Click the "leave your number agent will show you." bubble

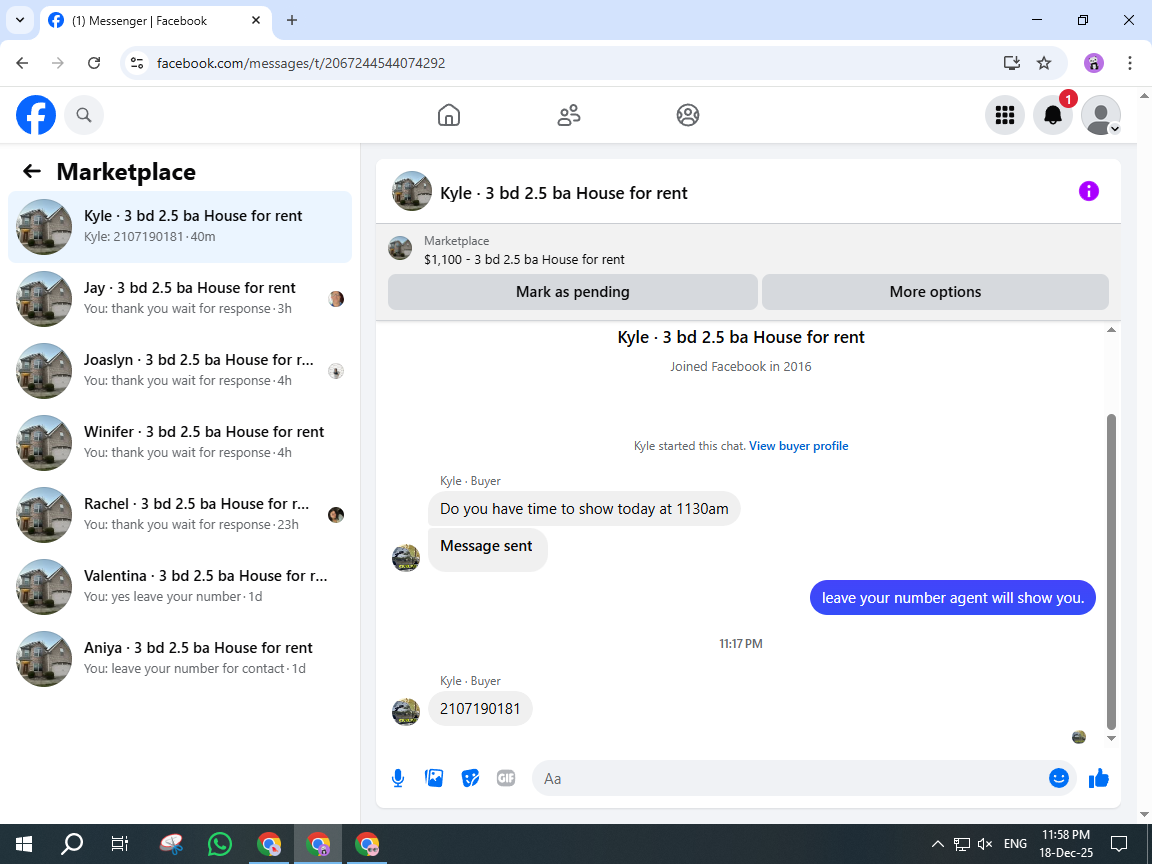click(x=952, y=598)
